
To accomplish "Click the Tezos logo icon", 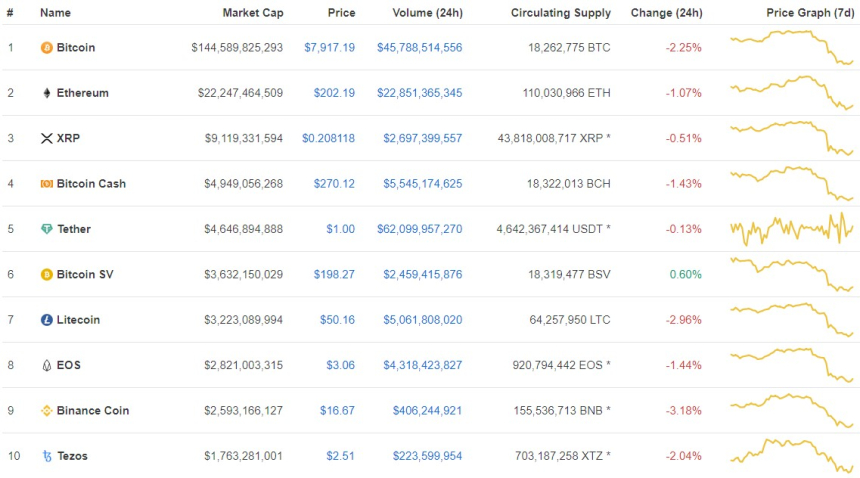I will 46,456.
